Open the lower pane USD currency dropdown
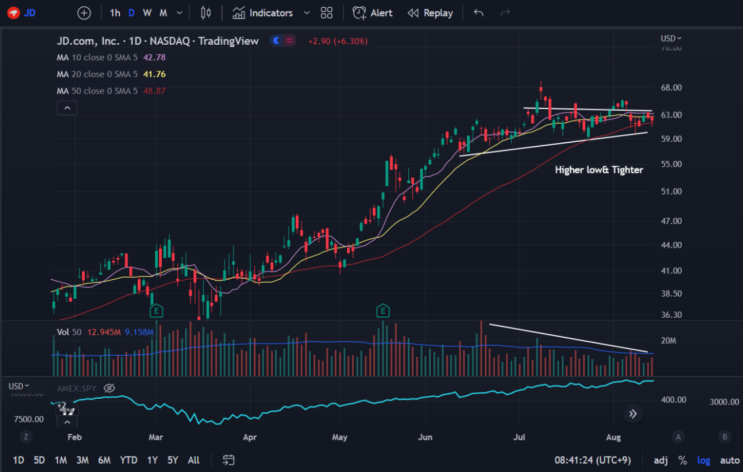 tap(18, 386)
